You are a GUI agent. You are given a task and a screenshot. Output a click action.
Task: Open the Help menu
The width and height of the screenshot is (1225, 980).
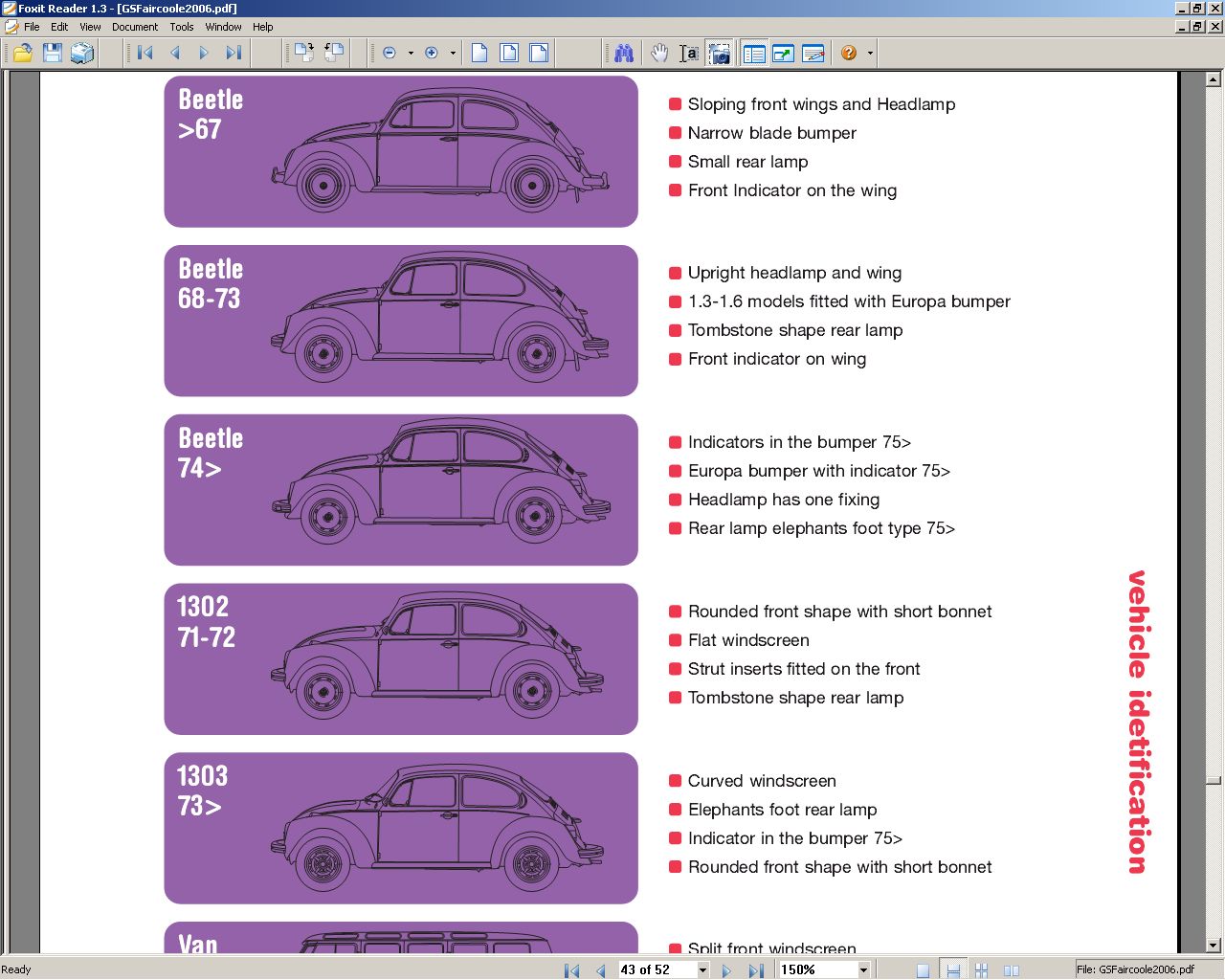click(x=263, y=27)
